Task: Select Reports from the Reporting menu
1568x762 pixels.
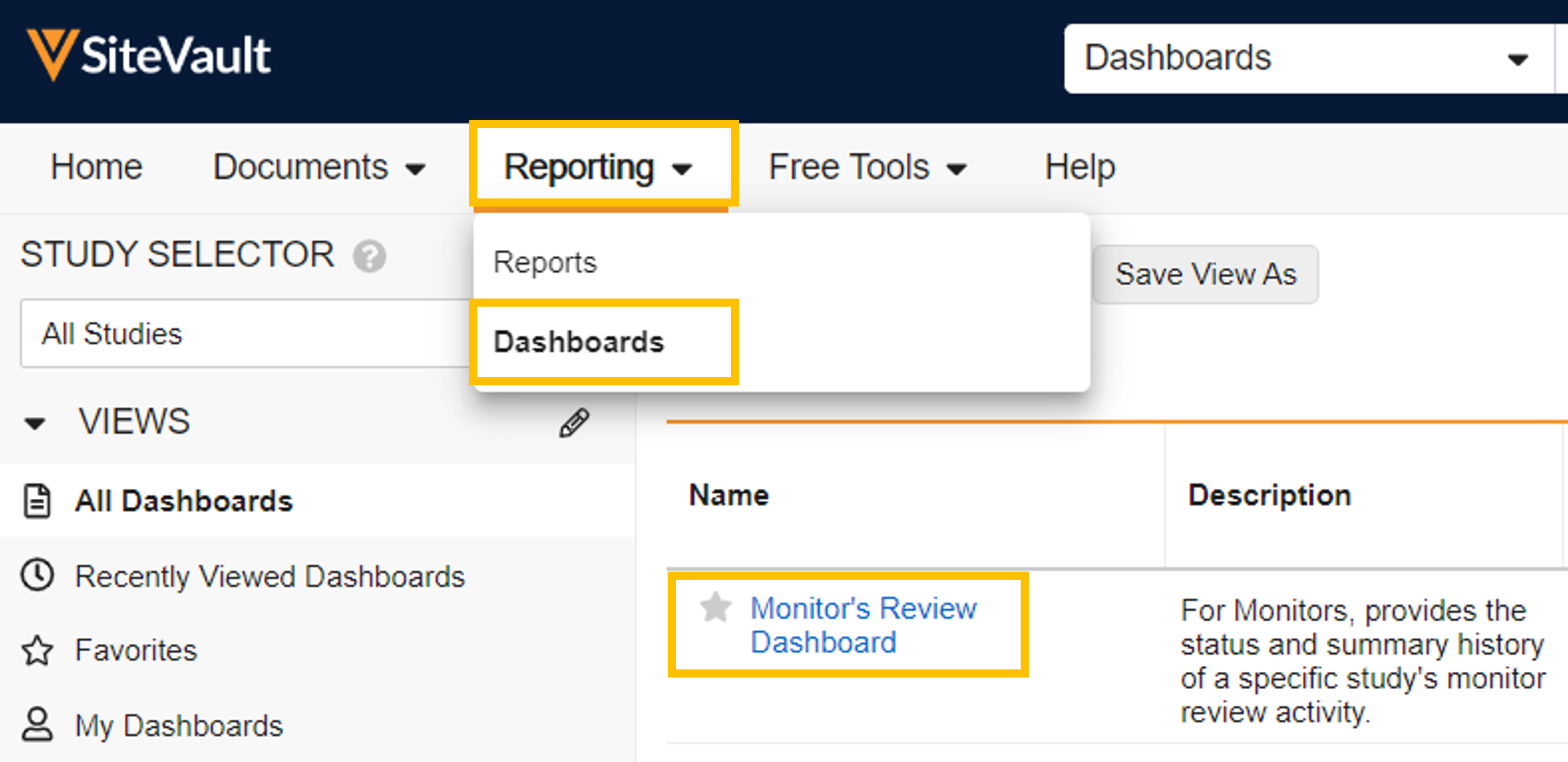Action: 545,262
